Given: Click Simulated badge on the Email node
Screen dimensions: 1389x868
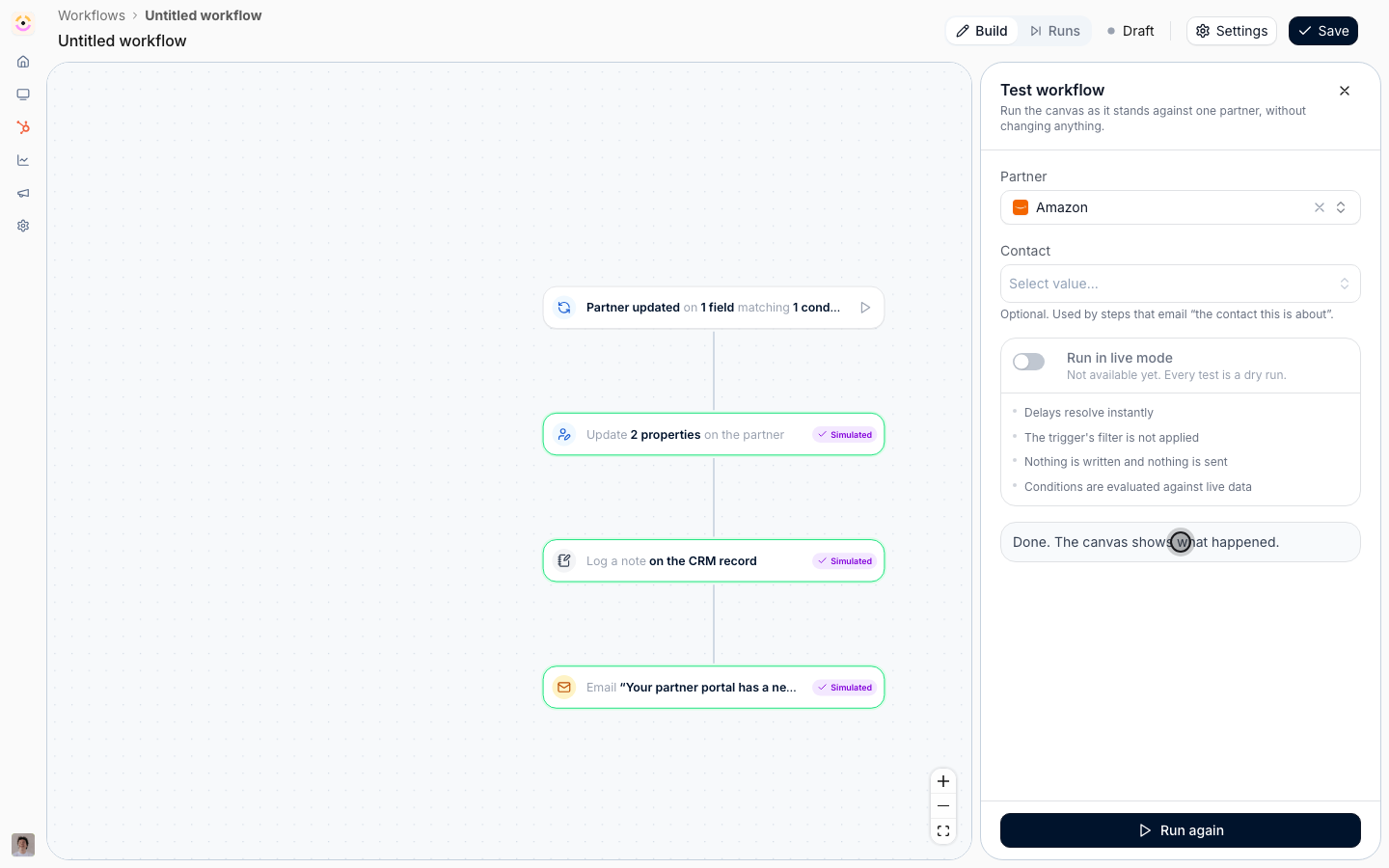Looking at the screenshot, I should coord(845,688).
